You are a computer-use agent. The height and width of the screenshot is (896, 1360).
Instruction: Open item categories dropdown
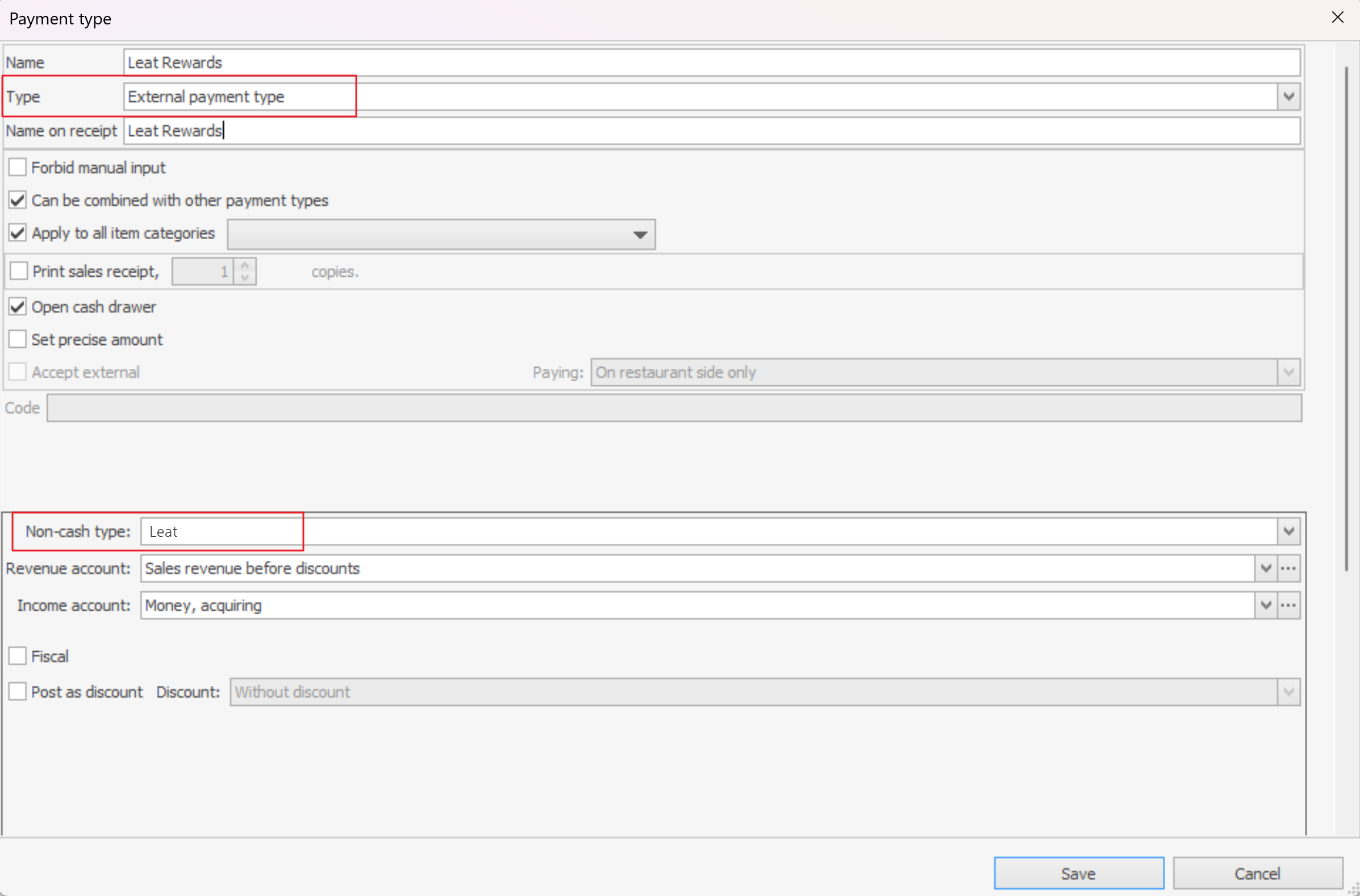640,234
